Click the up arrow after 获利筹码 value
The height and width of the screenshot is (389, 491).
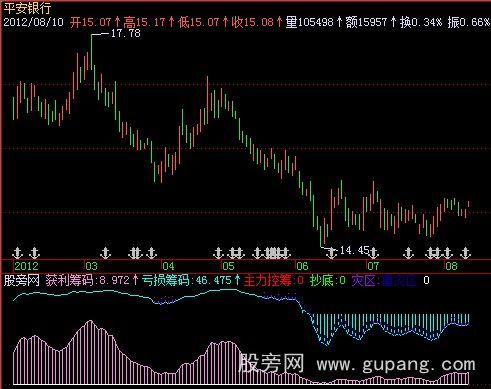pyautogui.click(x=135, y=280)
